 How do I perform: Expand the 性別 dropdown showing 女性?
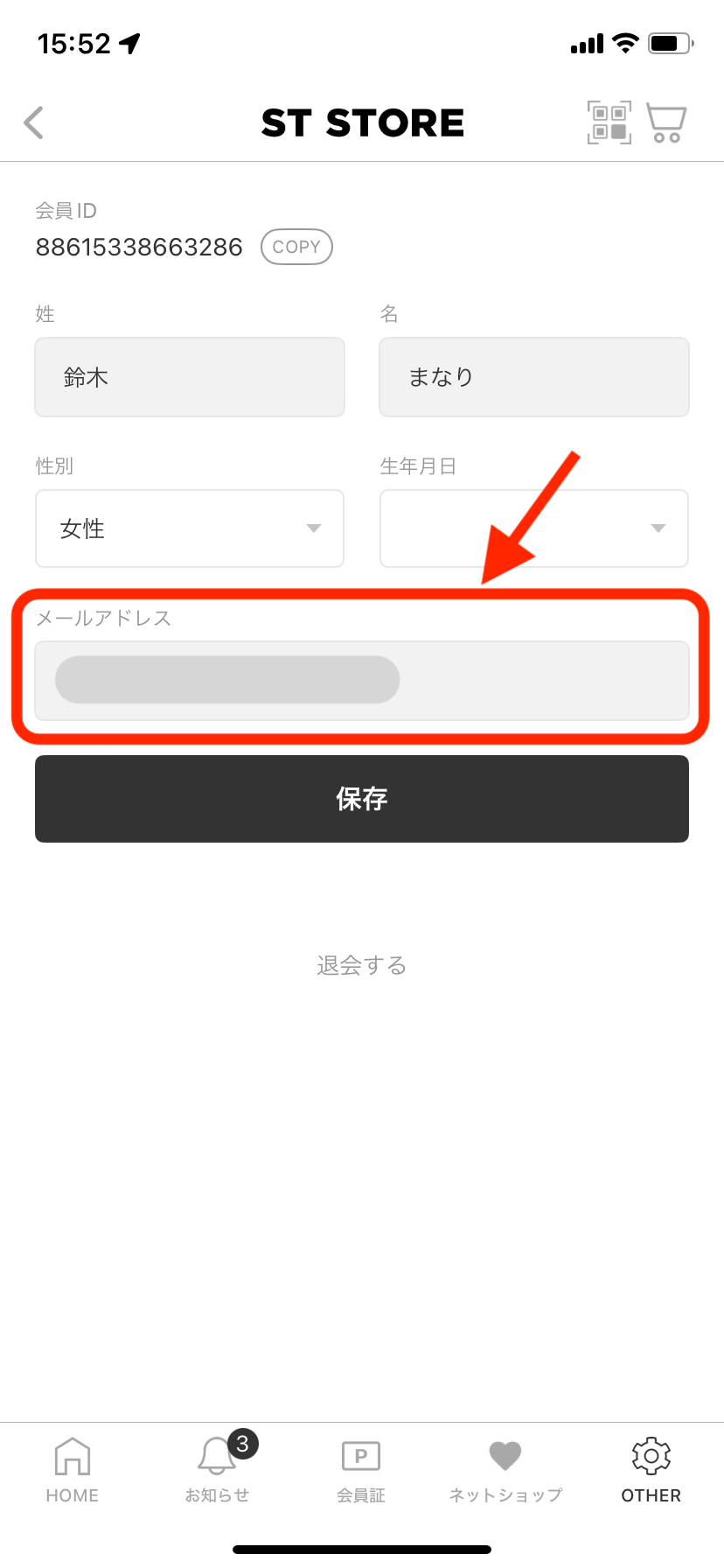(190, 528)
